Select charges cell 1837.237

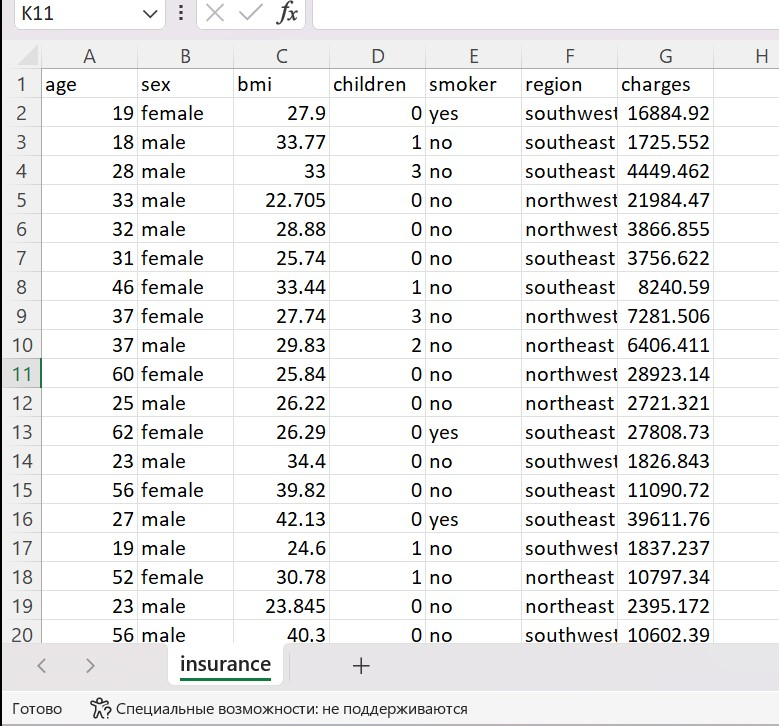[x=665, y=548]
